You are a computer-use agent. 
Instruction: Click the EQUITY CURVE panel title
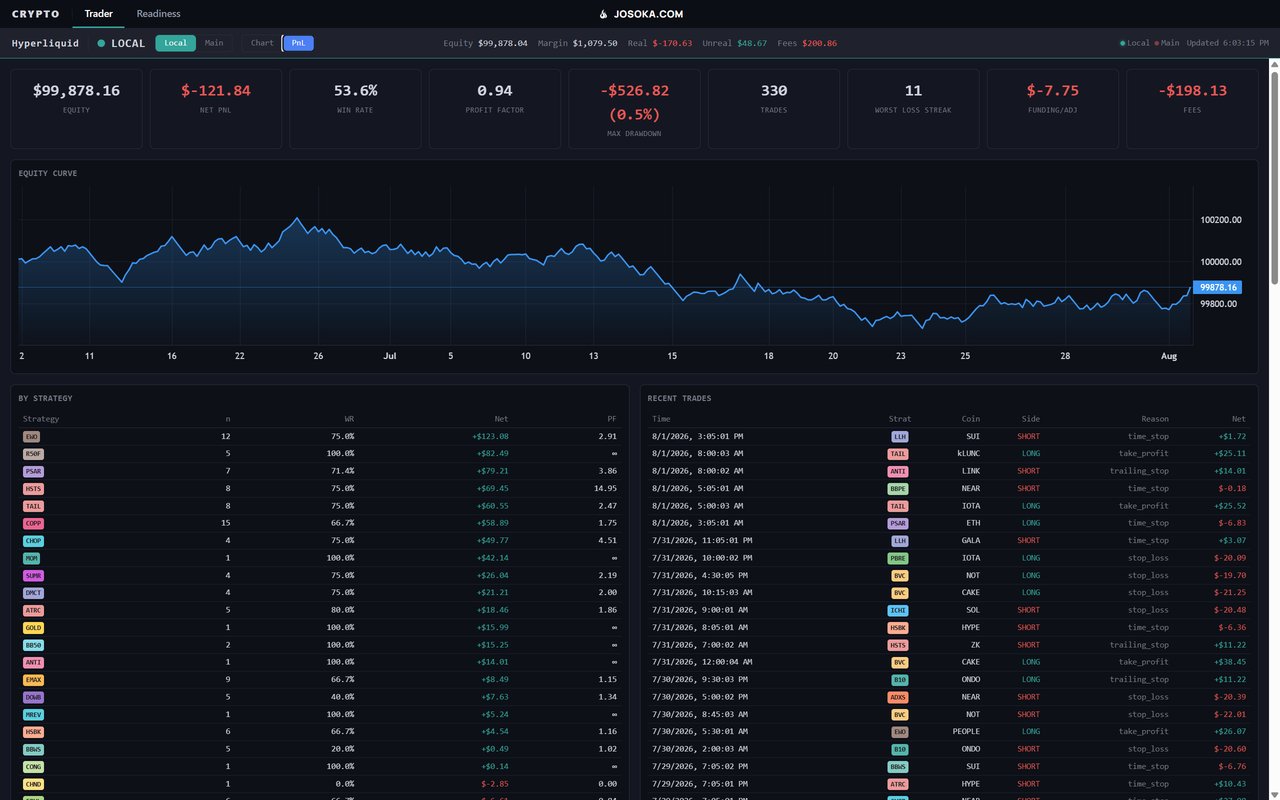[x=48, y=173]
